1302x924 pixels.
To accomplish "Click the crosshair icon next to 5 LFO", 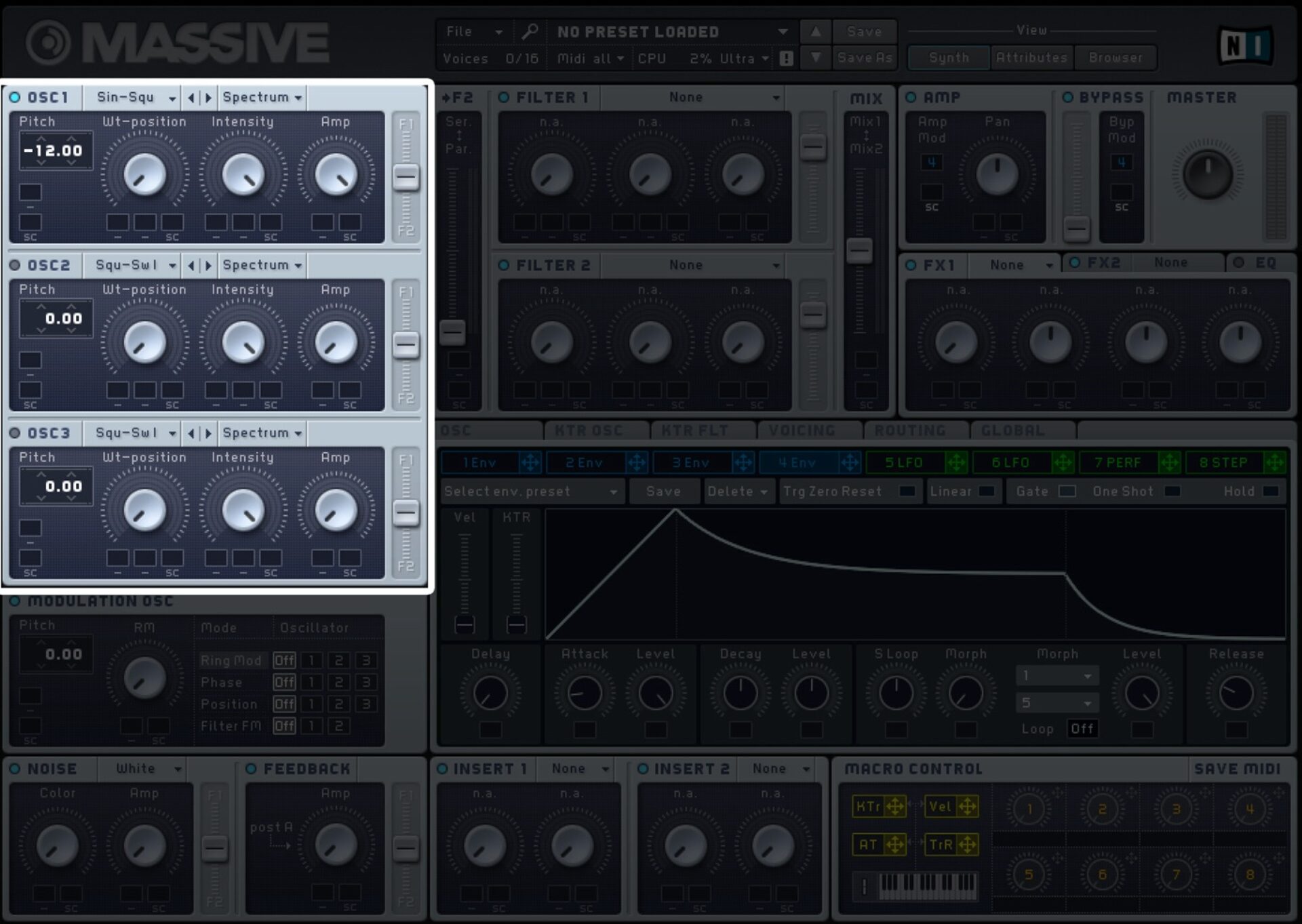I will [x=956, y=462].
